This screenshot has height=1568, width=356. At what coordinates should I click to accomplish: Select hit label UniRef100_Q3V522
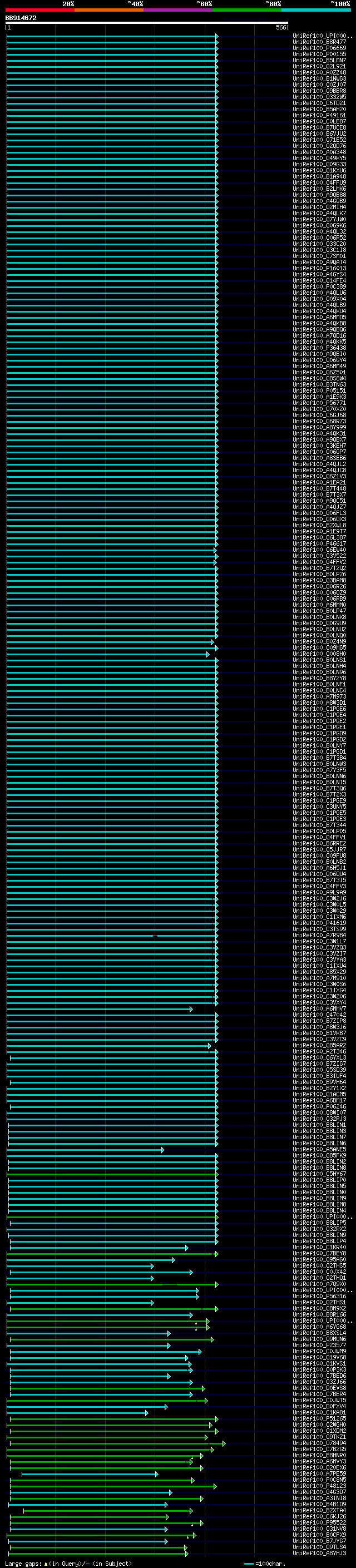tap(319, 556)
